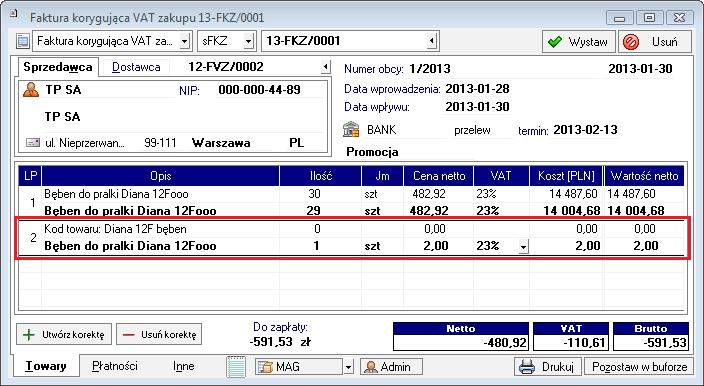This screenshot has height=386, width=704.
Task: Select the NIP number 000-000-44-89
Action: [259, 90]
